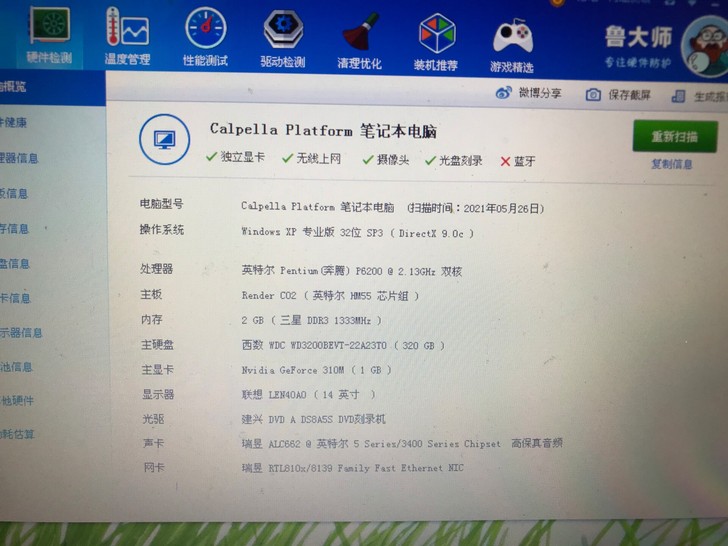Open 硬件检测 hardware detection icon
This screenshot has height=546, width=728.
click(50, 26)
